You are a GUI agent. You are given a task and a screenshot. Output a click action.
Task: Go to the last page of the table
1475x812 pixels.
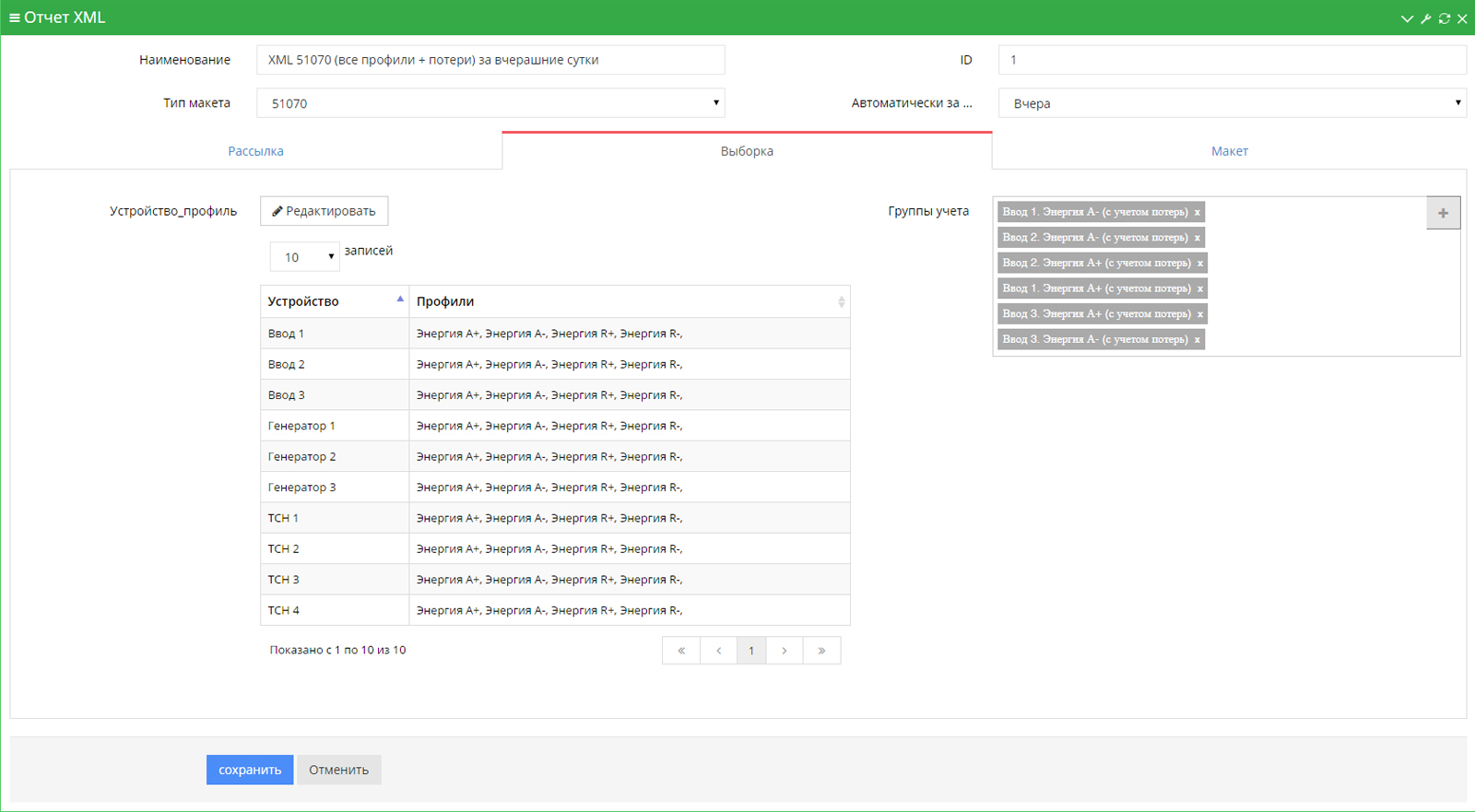click(x=821, y=651)
